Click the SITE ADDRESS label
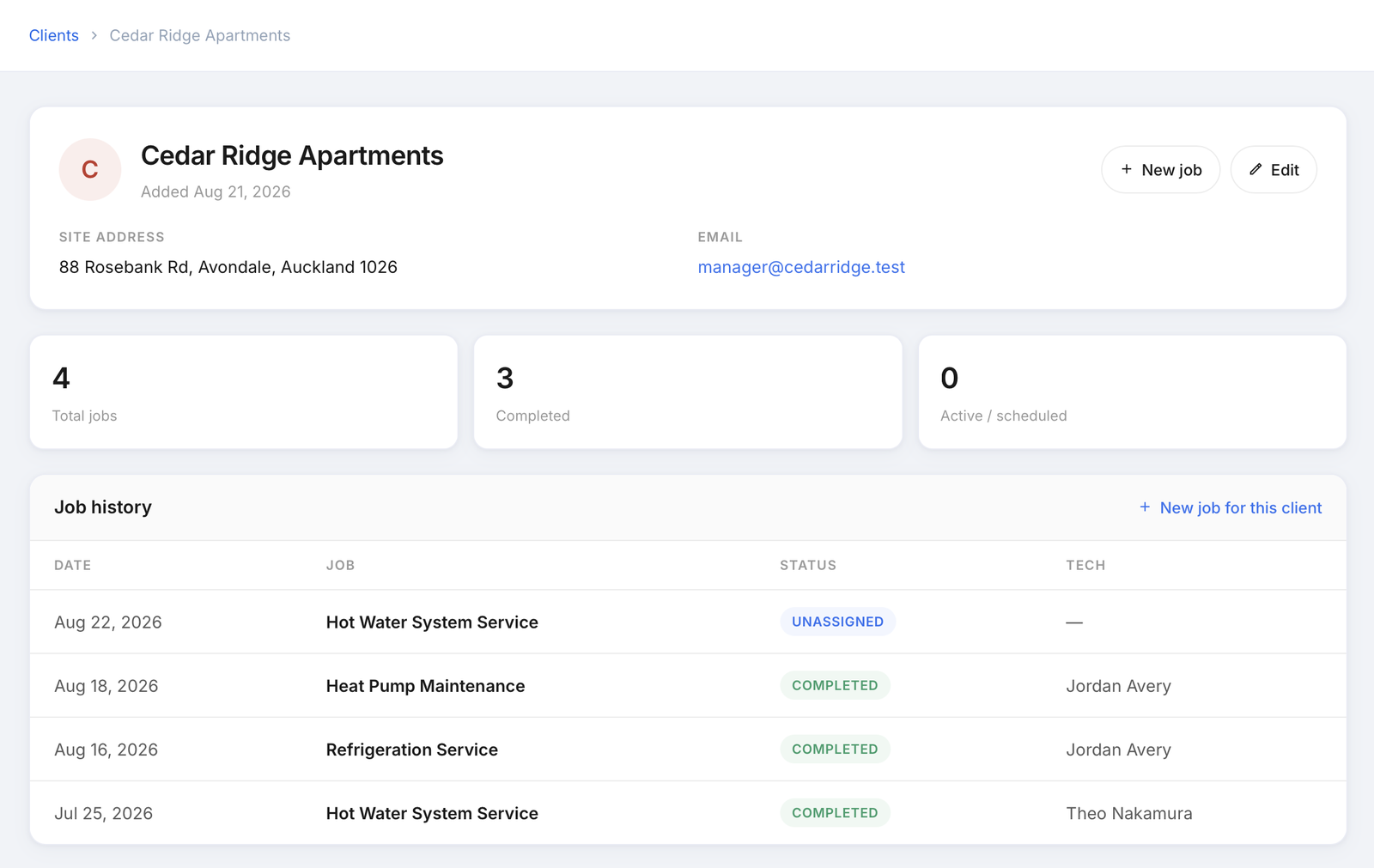1374x868 pixels. (x=112, y=237)
